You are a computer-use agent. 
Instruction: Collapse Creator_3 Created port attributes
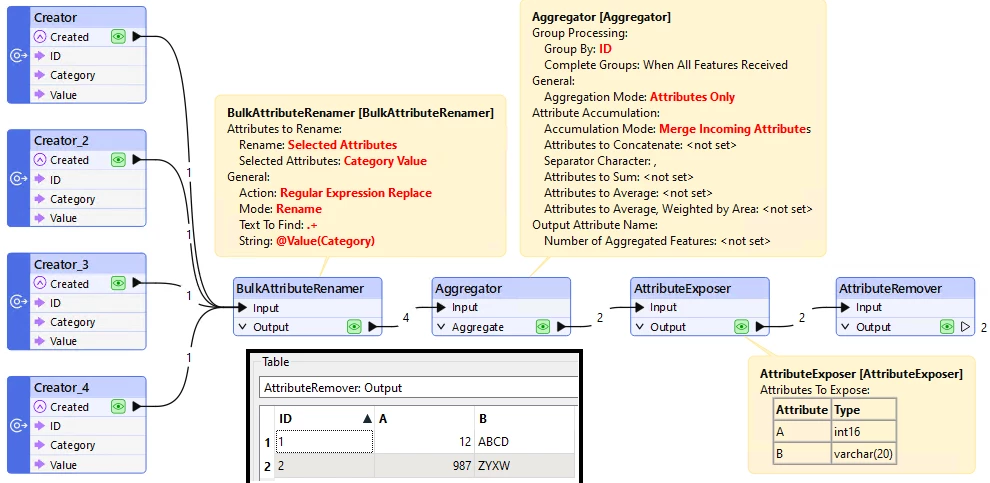[40, 283]
